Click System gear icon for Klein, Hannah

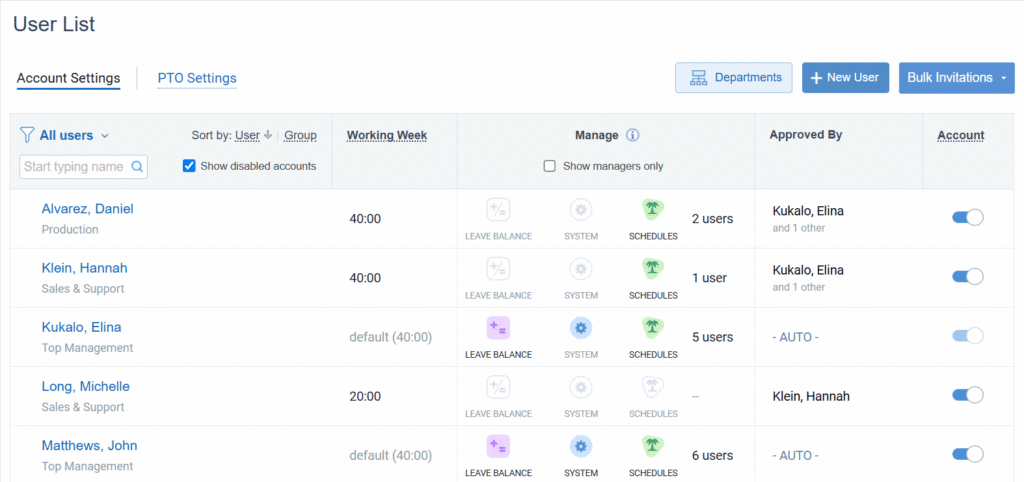click(x=581, y=269)
